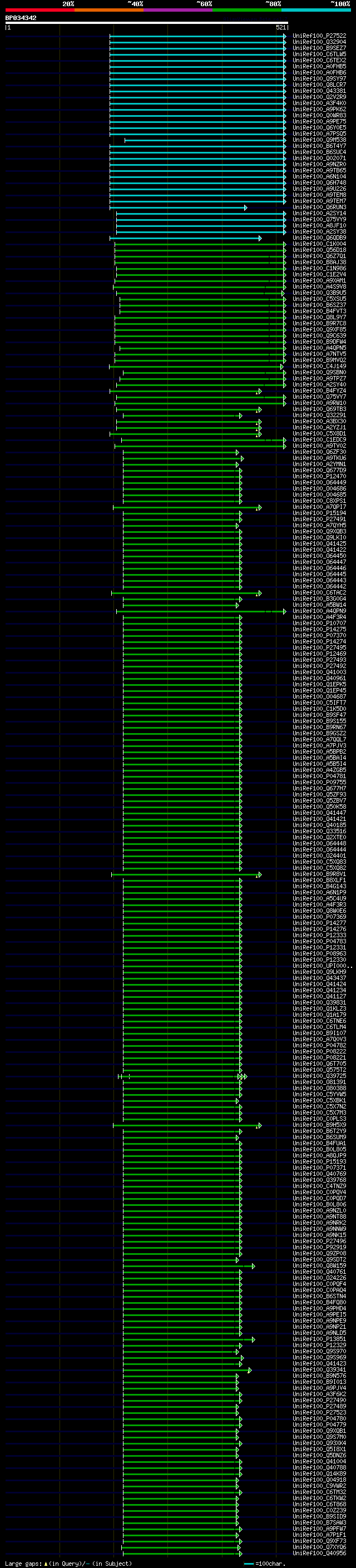Select hit label UniRef100_P09755
Viewport: 356px width, 1568px height.
point(319,782)
